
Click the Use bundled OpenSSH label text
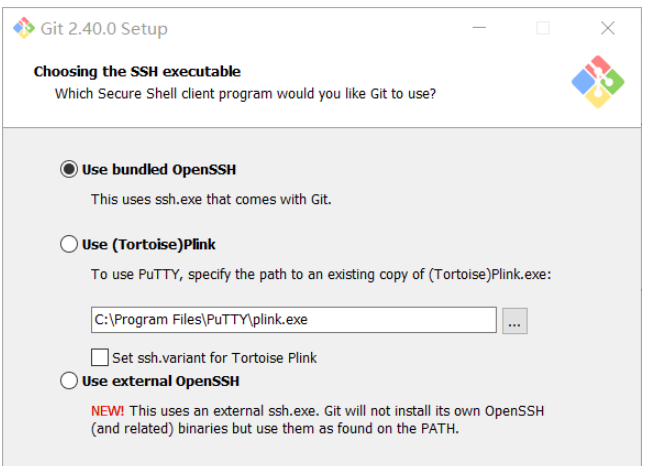tap(159, 169)
